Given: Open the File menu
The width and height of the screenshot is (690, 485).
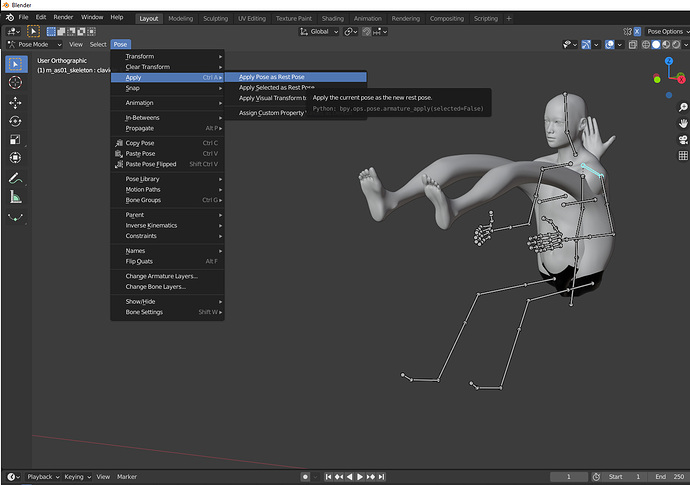Looking at the screenshot, I should pos(23,17).
